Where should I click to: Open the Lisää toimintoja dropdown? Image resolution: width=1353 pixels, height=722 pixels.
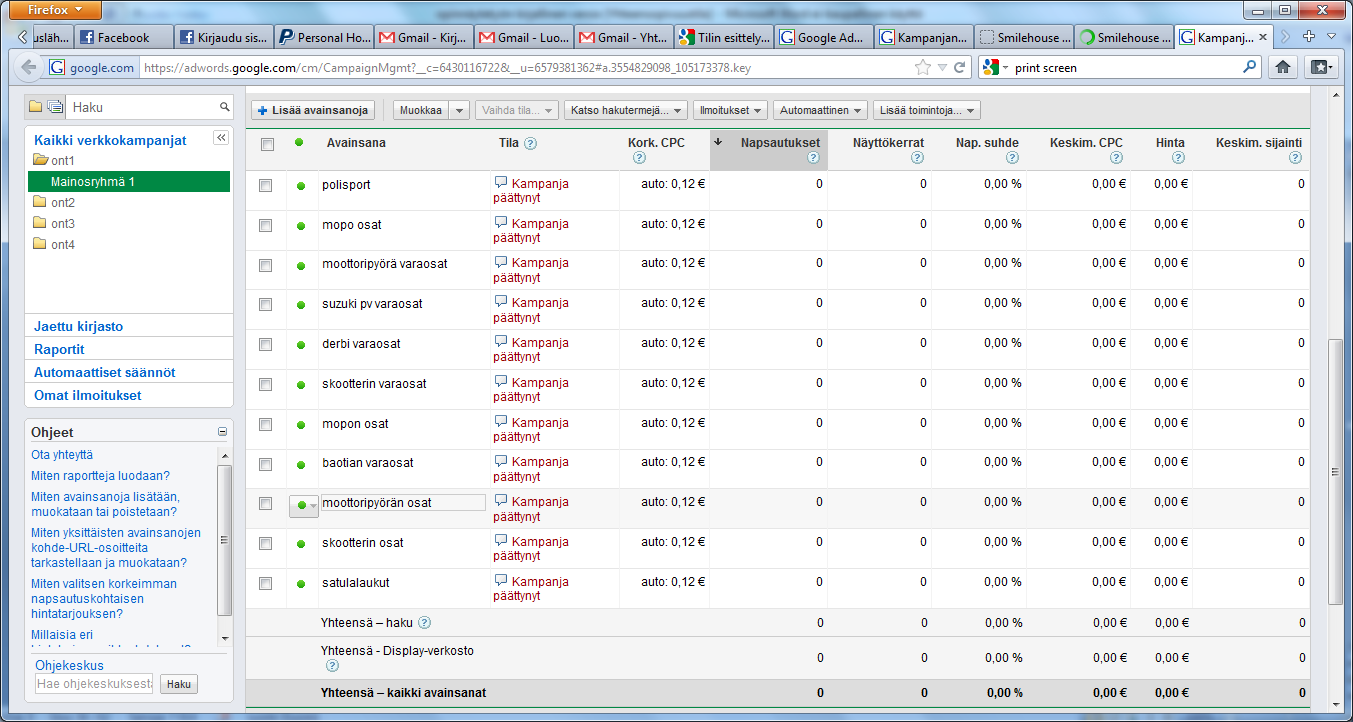tap(927, 110)
